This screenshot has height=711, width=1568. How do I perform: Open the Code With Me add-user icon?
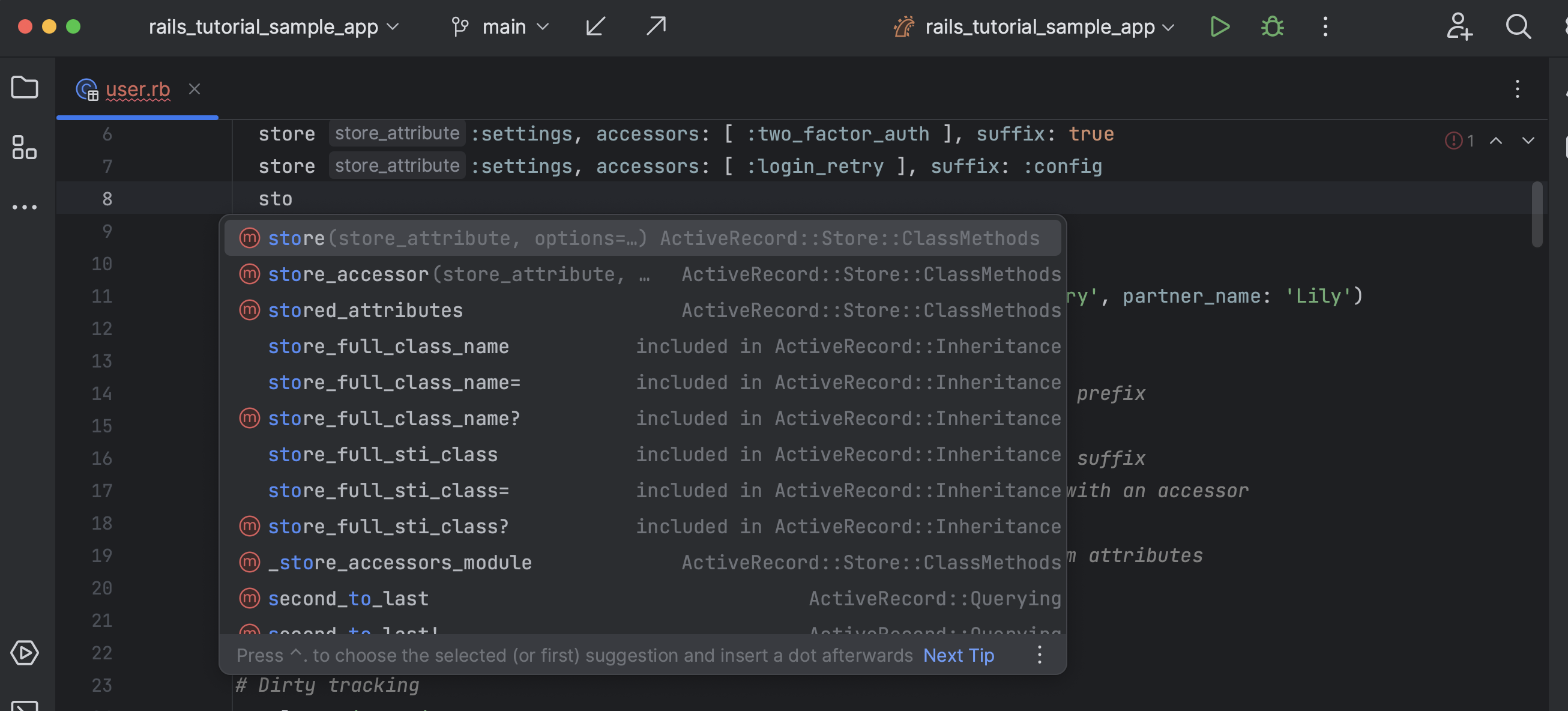[x=1459, y=27]
